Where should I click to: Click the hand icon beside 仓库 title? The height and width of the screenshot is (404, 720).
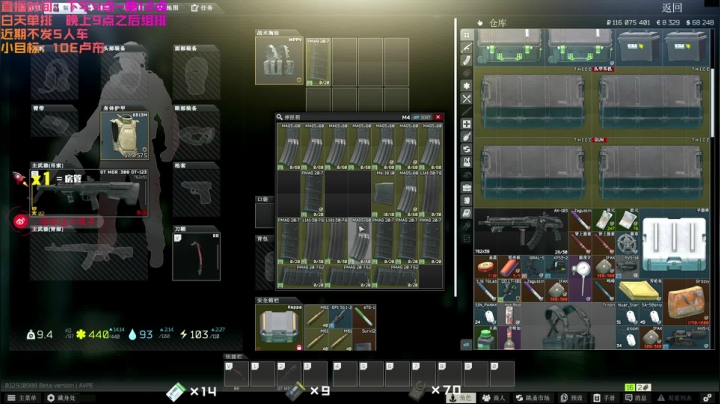click(480, 22)
